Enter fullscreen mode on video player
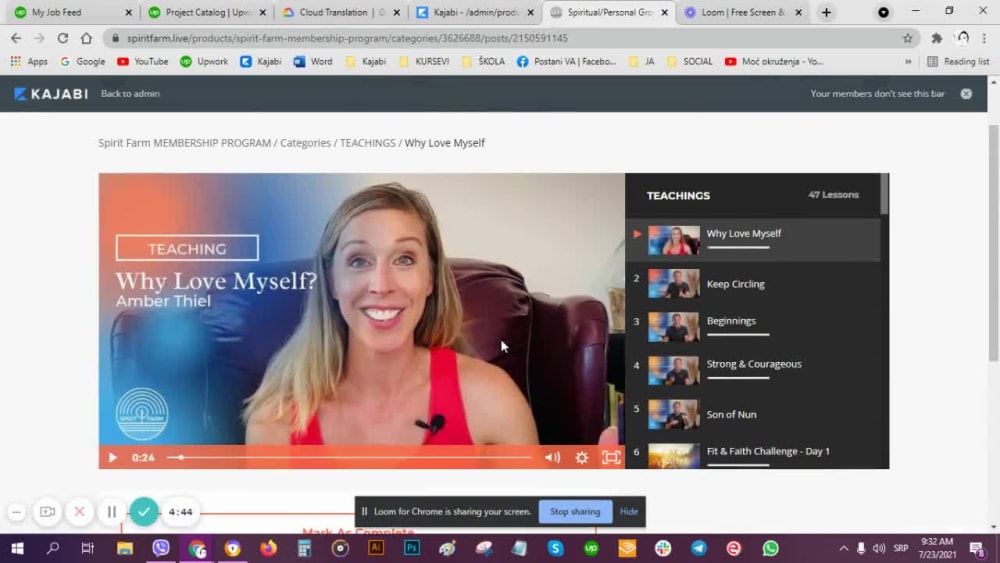Viewport: 1000px width, 563px height. pyautogui.click(x=611, y=457)
